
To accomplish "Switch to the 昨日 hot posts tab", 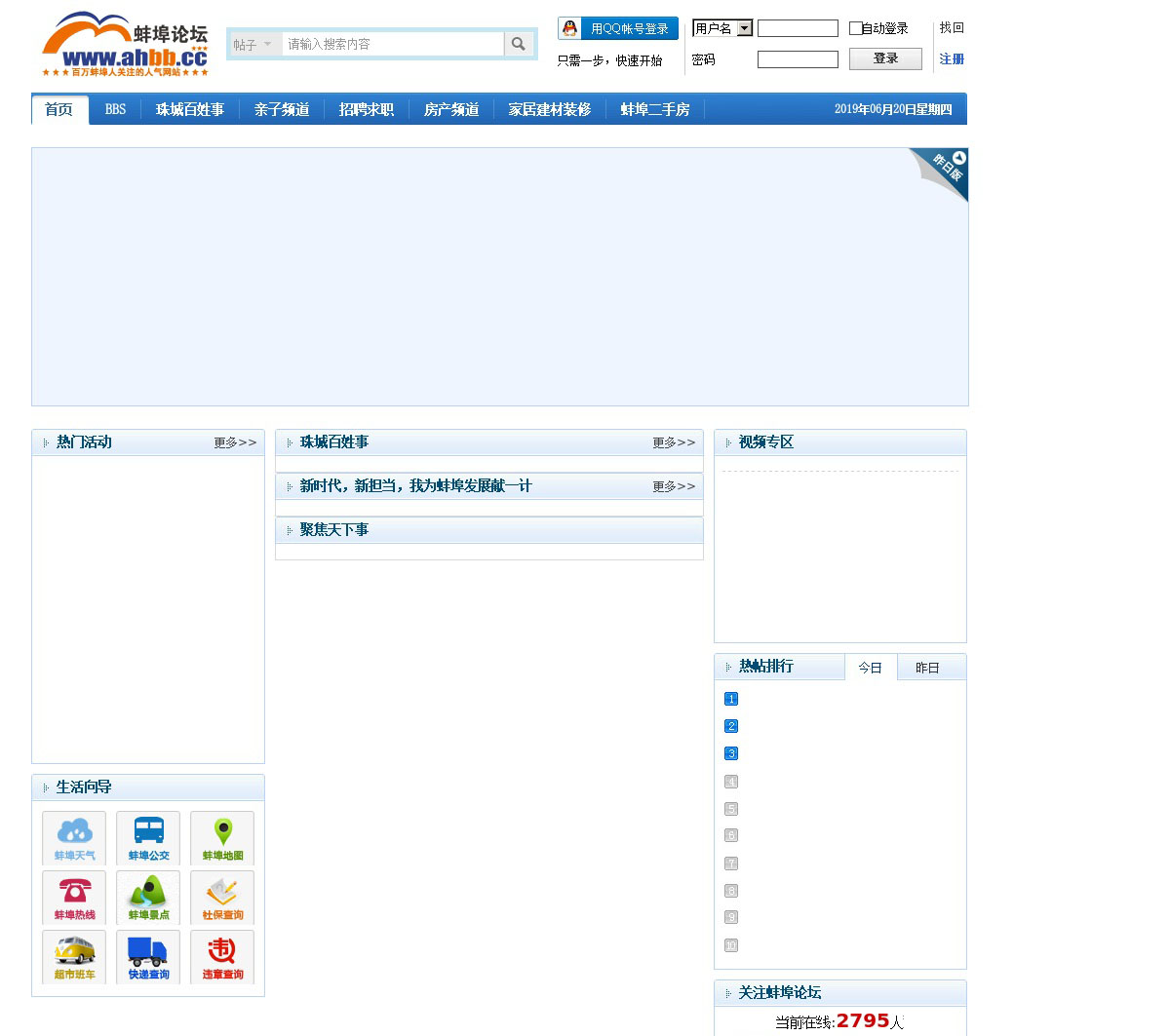I will click(x=927, y=668).
